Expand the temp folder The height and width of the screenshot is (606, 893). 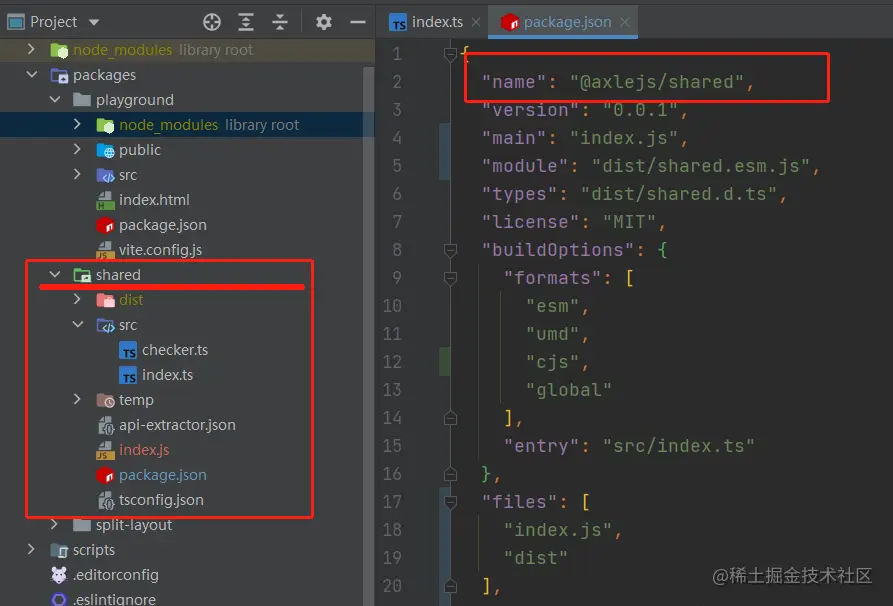77,399
